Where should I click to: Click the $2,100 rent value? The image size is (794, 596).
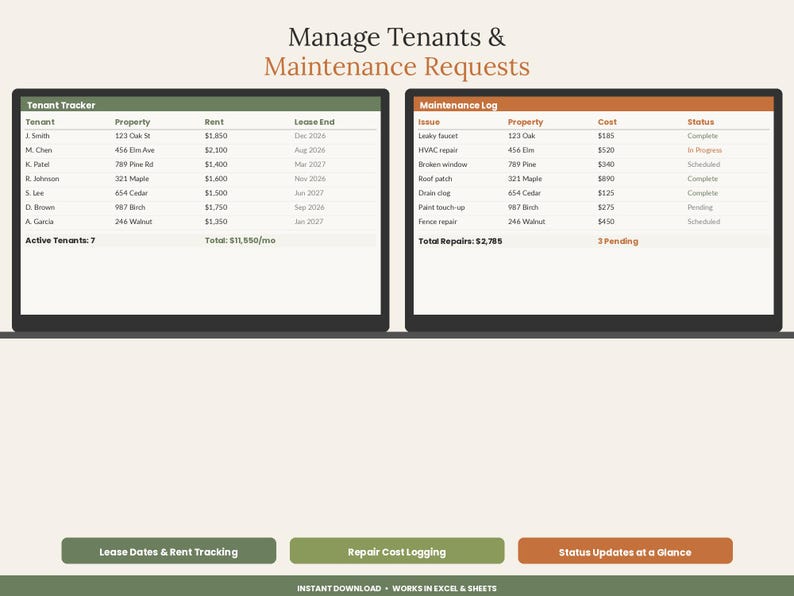coord(216,150)
